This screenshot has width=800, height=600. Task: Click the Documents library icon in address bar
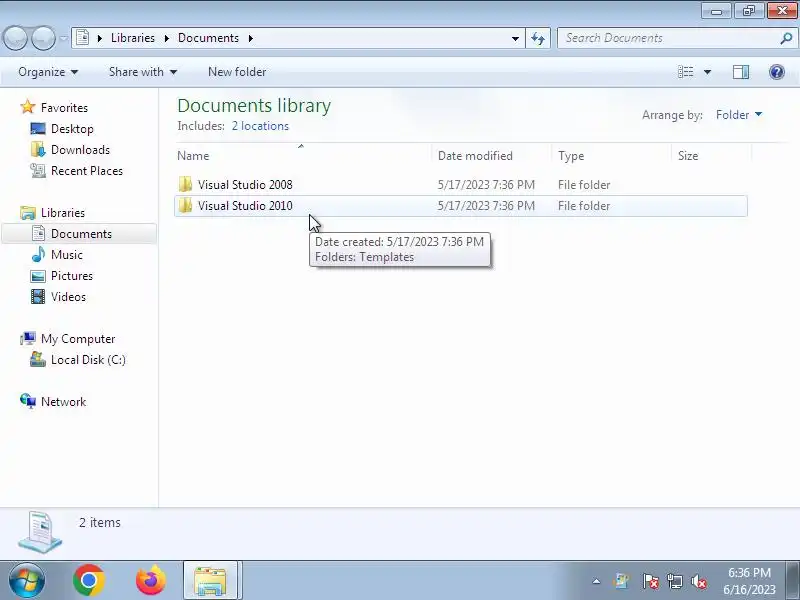(83, 38)
